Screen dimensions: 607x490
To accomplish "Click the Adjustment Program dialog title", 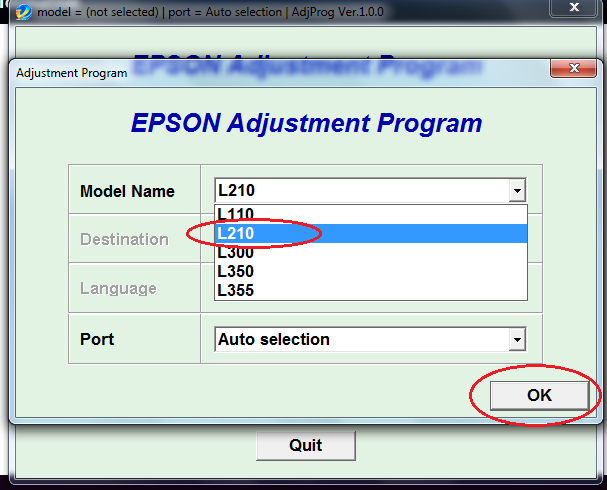I will (x=72, y=73).
